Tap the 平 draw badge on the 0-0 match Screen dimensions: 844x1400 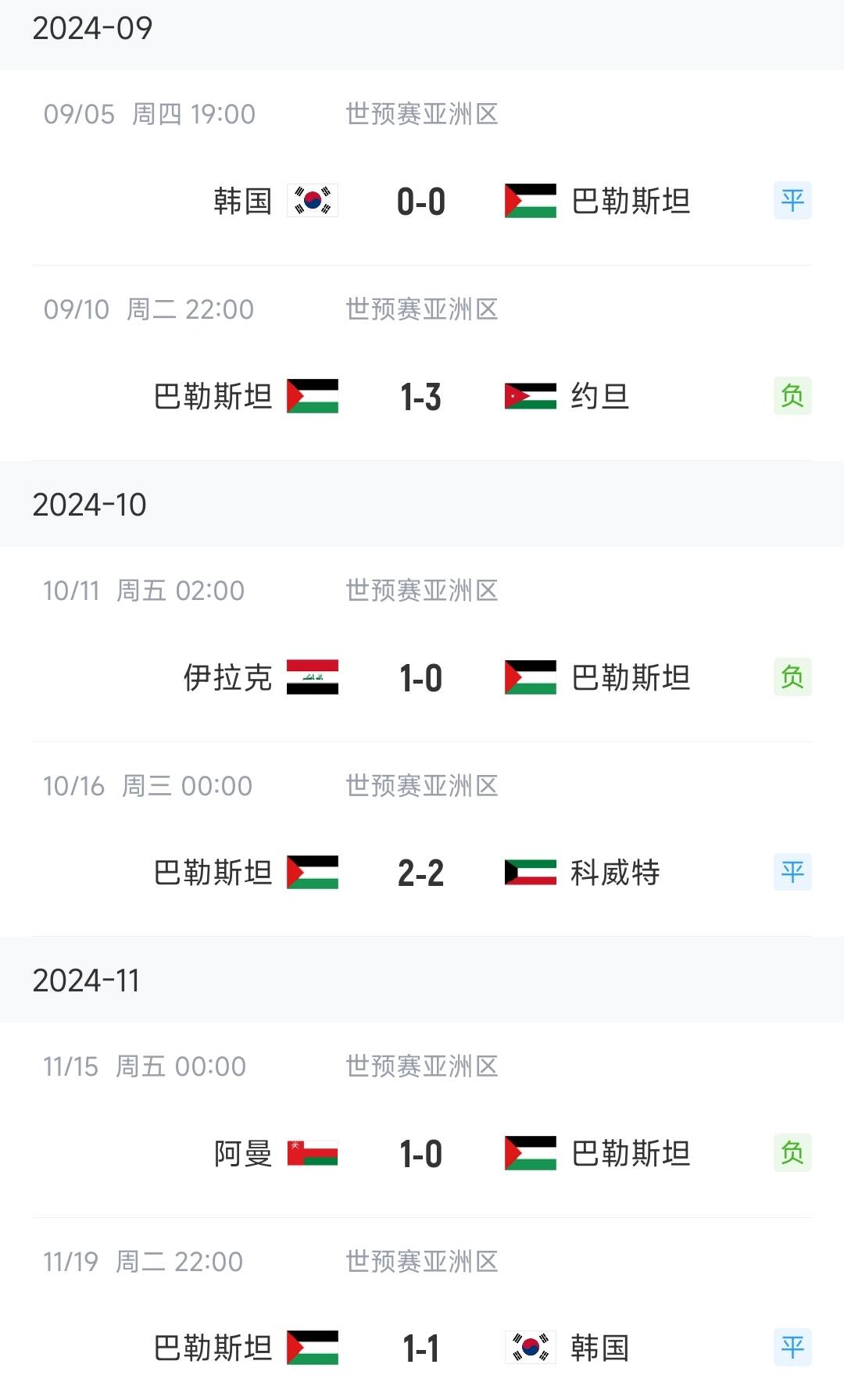pos(792,201)
